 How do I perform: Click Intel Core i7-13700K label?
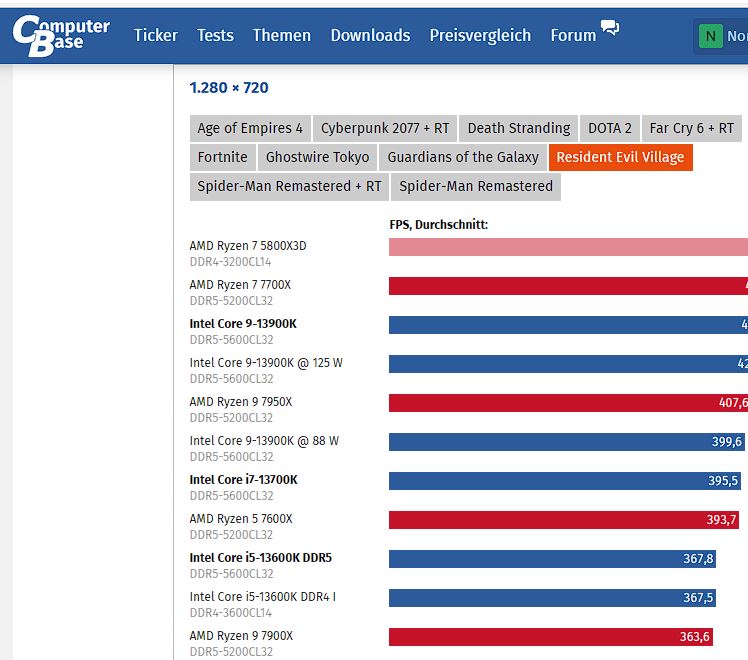(243, 480)
